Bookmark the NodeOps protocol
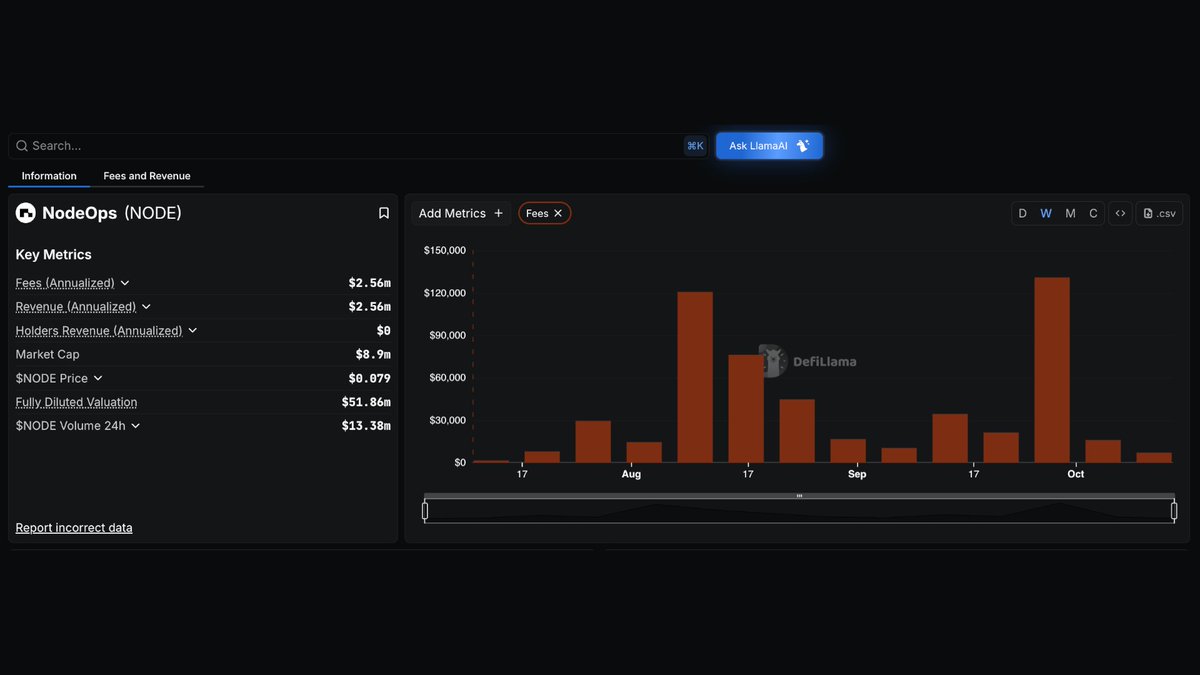The image size is (1200, 675). 383,213
